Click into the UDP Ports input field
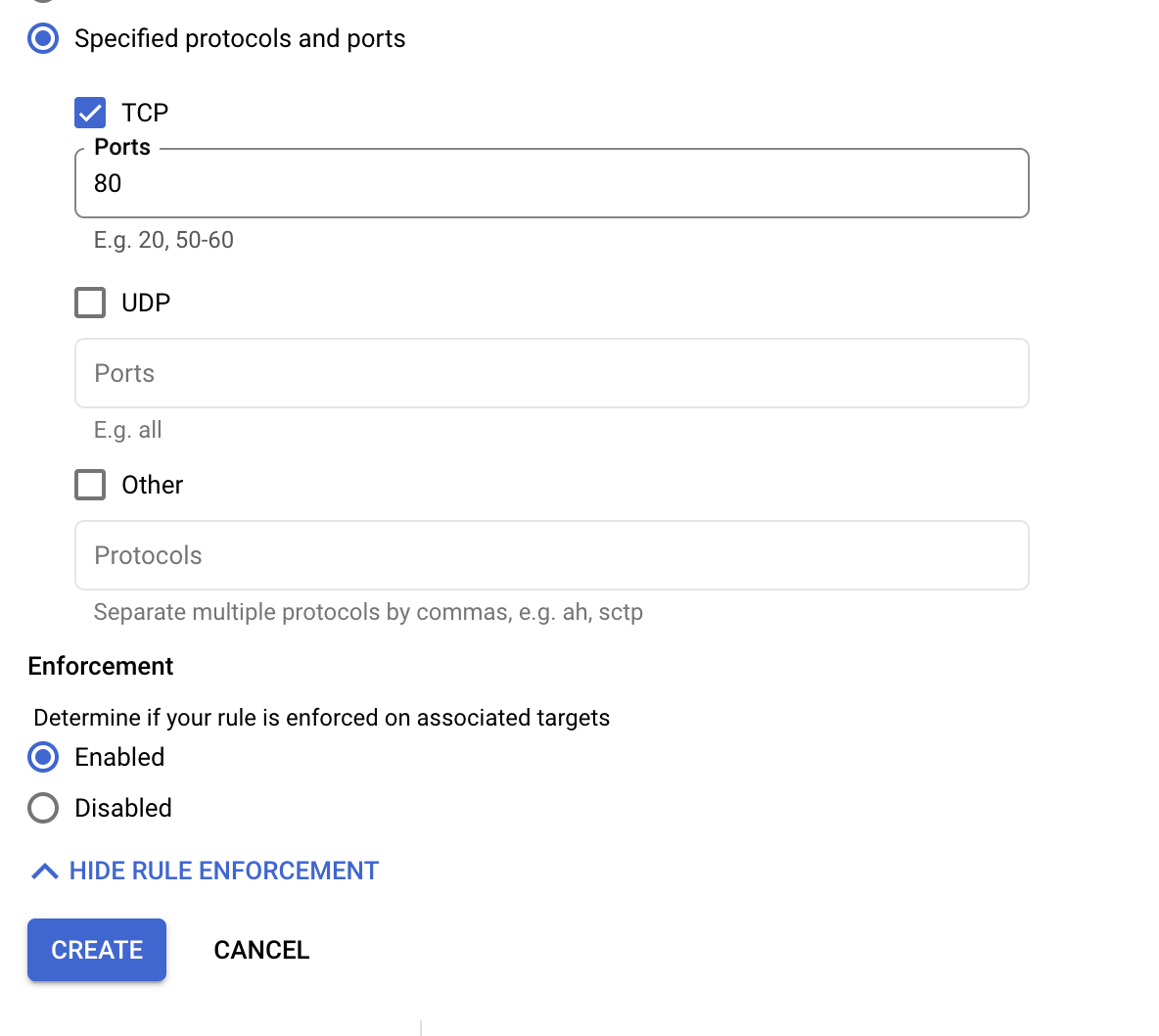1159x1036 pixels. tap(551, 373)
